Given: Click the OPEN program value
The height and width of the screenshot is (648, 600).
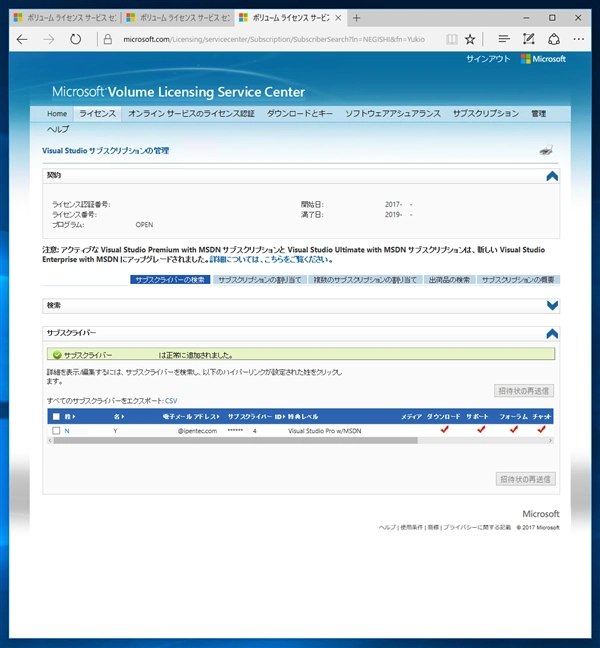Looking at the screenshot, I should pyautogui.click(x=144, y=225).
